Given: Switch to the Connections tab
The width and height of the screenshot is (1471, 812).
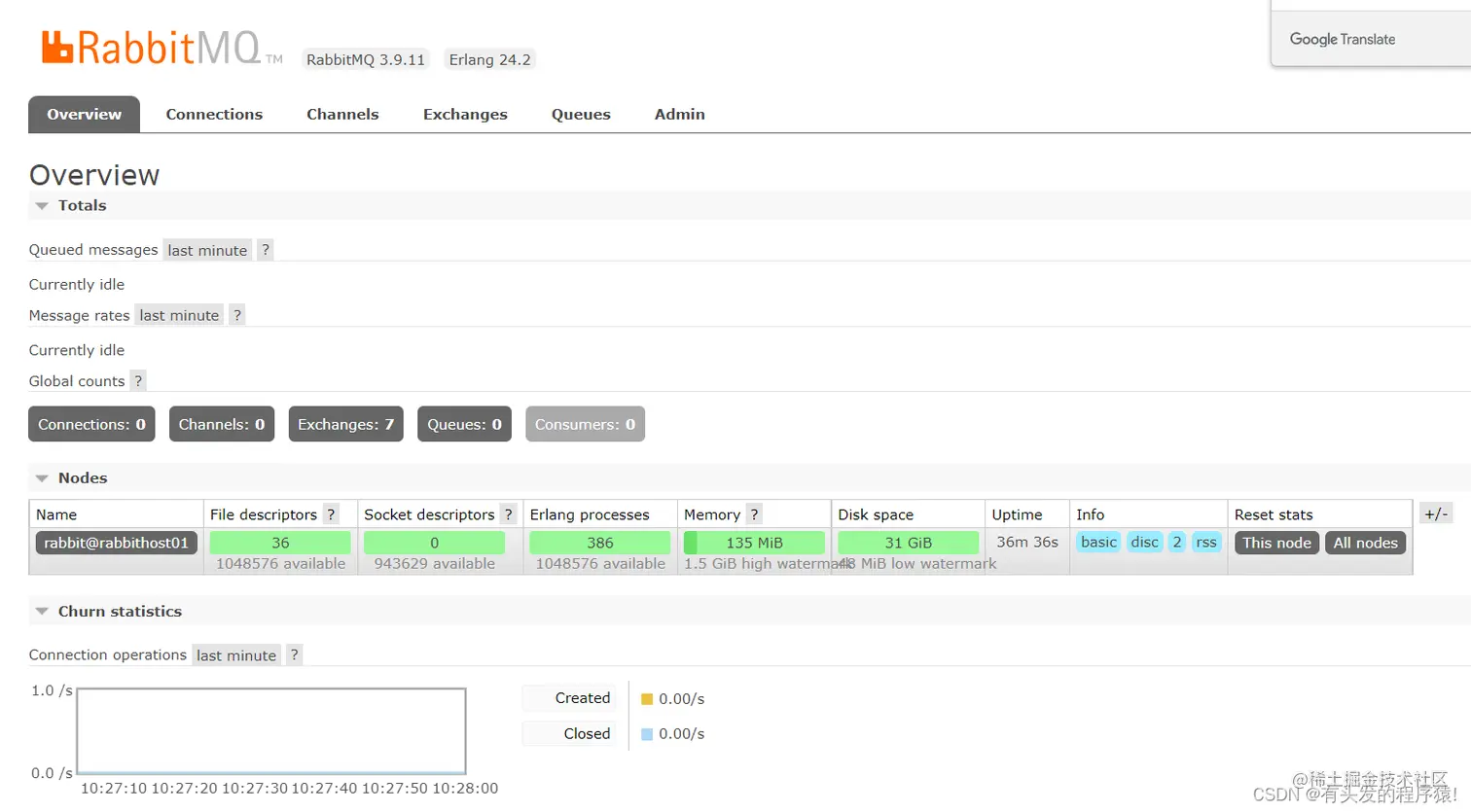Looking at the screenshot, I should pyautogui.click(x=214, y=114).
